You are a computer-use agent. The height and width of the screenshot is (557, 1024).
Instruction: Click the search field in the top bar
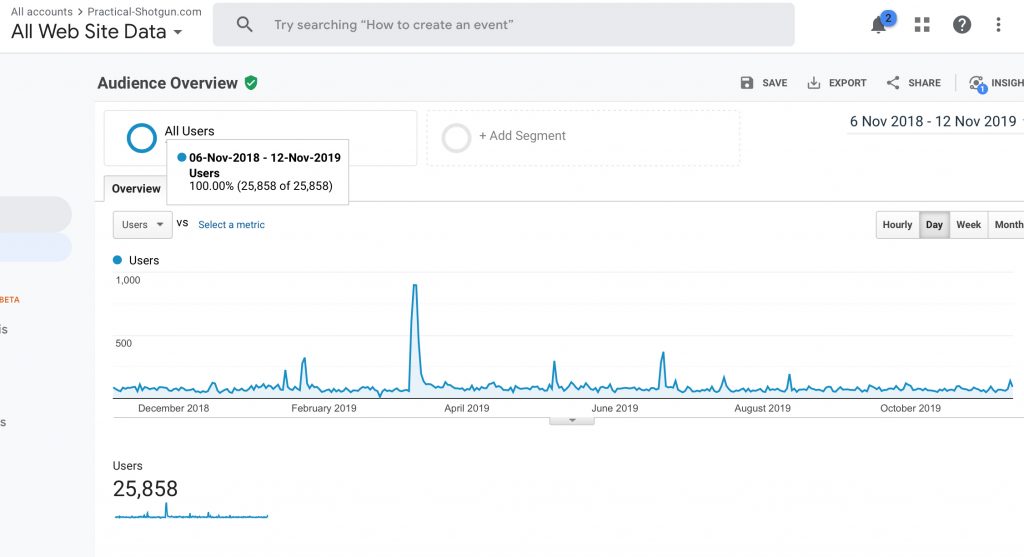[504, 25]
